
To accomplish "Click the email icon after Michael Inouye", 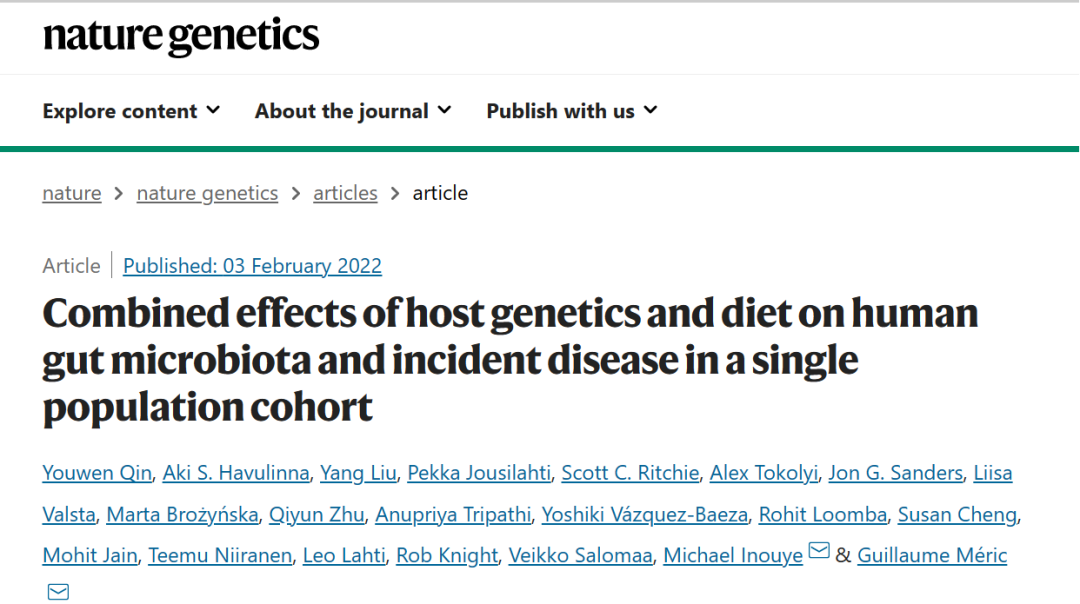I will click(x=819, y=551).
